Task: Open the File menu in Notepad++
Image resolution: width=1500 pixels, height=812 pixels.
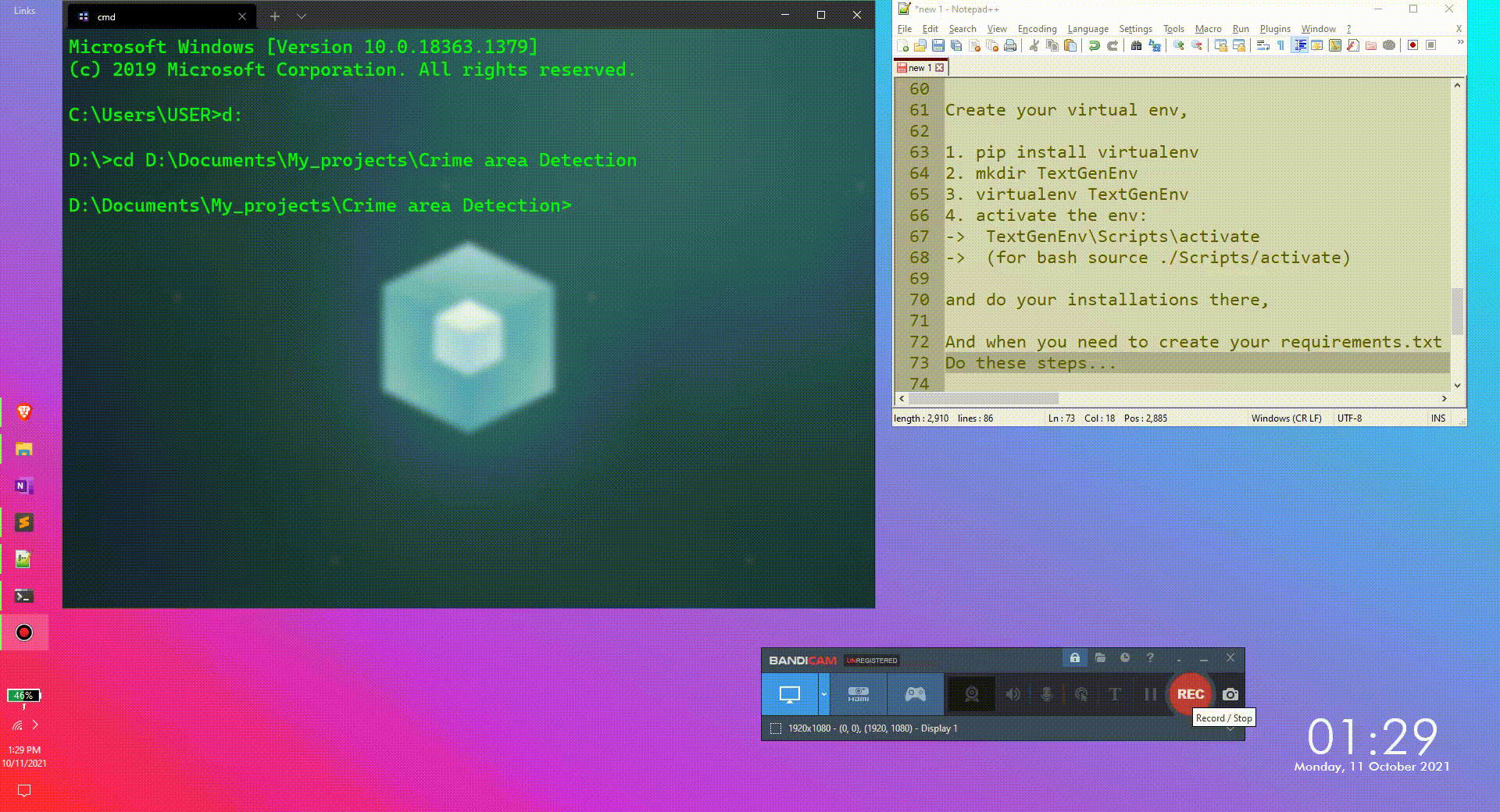Action: 905,29
